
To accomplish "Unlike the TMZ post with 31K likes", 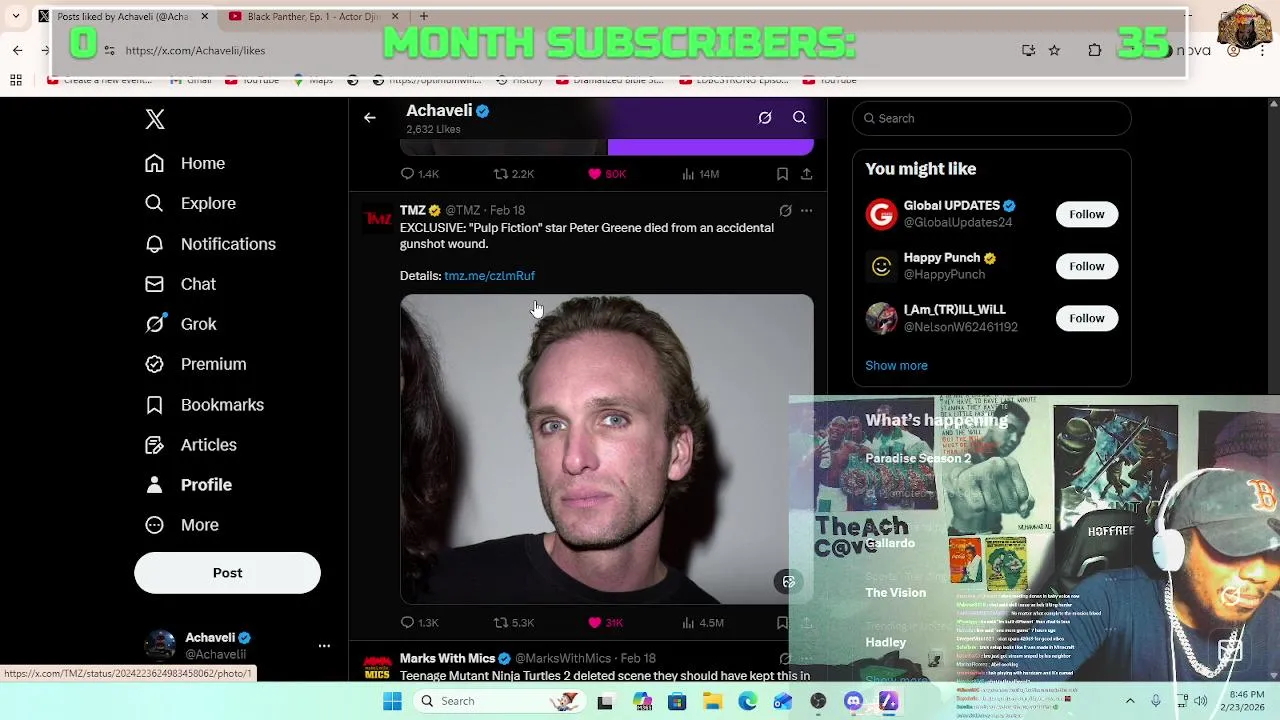I will 606,623.
